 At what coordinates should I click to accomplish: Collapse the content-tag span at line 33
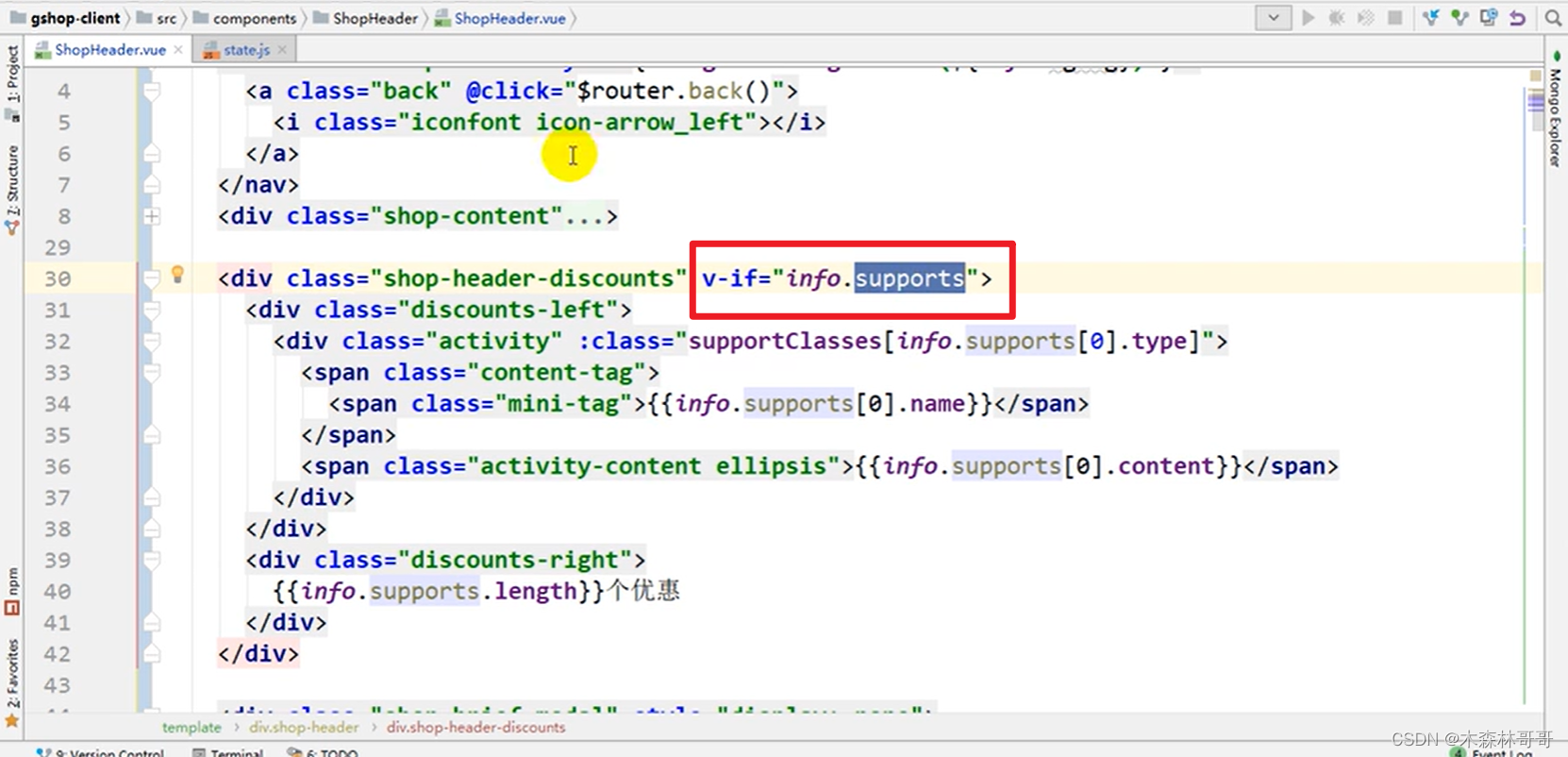(x=152, y=372)
